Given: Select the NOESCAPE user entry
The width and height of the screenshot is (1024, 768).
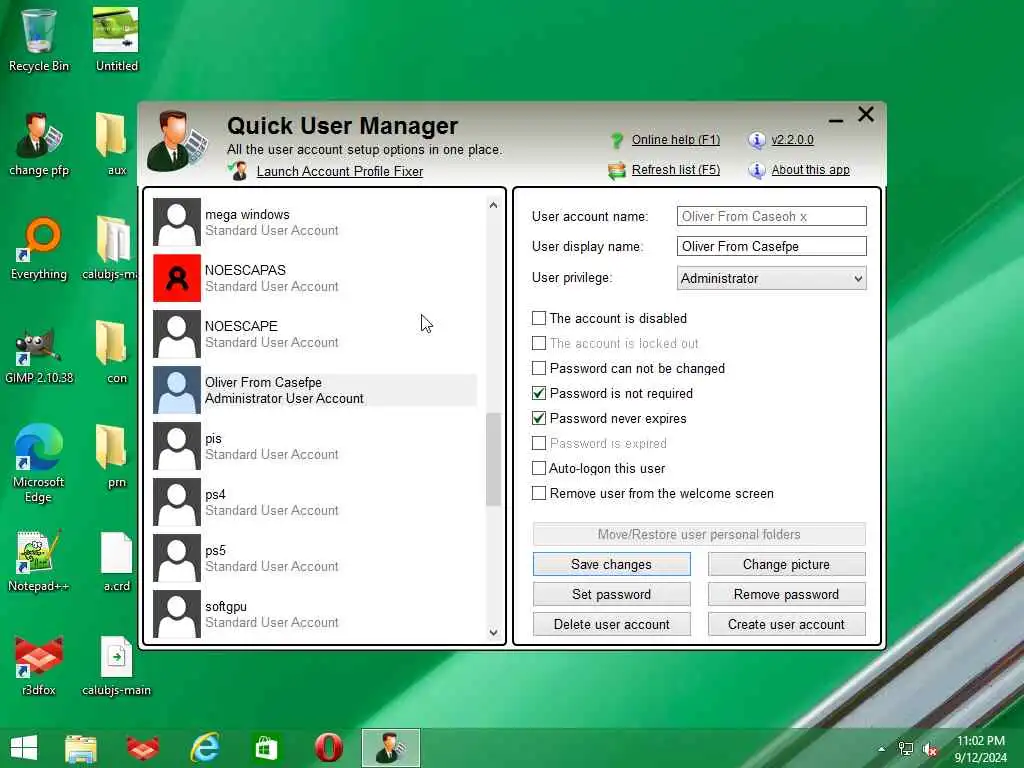Looking at the screenshot, I should point(315,334).
